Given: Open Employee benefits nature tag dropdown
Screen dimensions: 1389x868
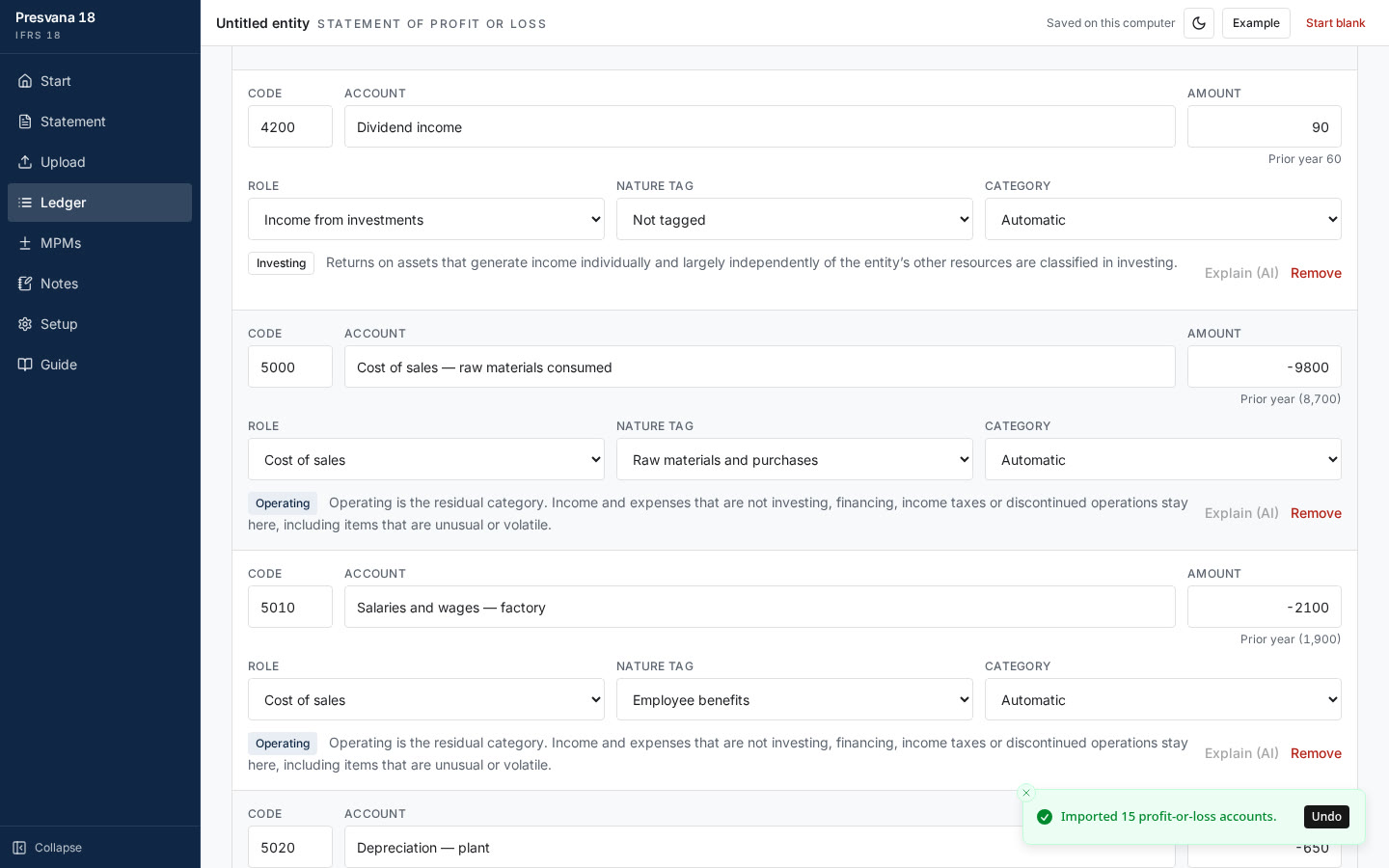Looking at the screenshot, I should (795, 700).
